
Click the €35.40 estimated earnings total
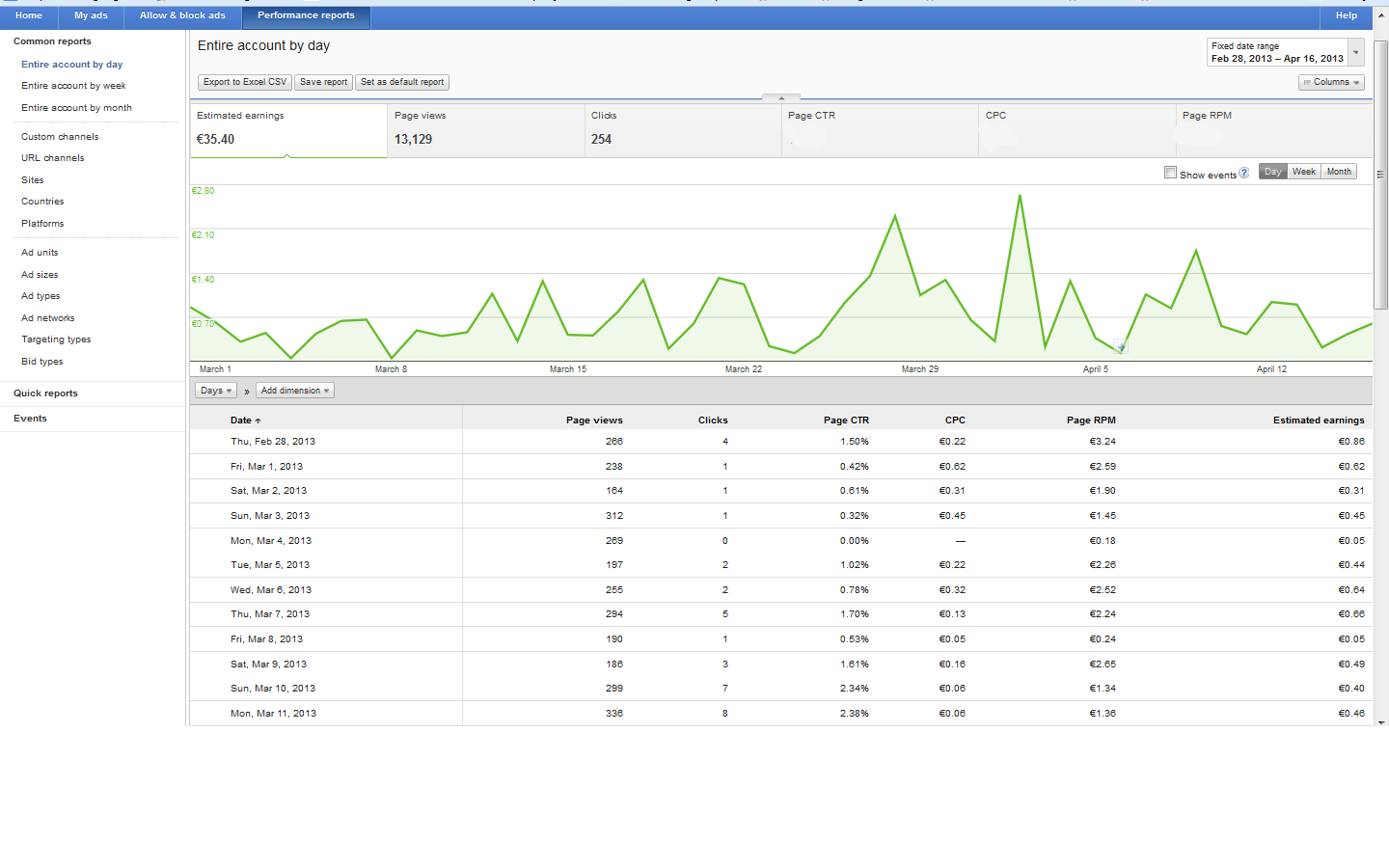[x=215, y=139]
